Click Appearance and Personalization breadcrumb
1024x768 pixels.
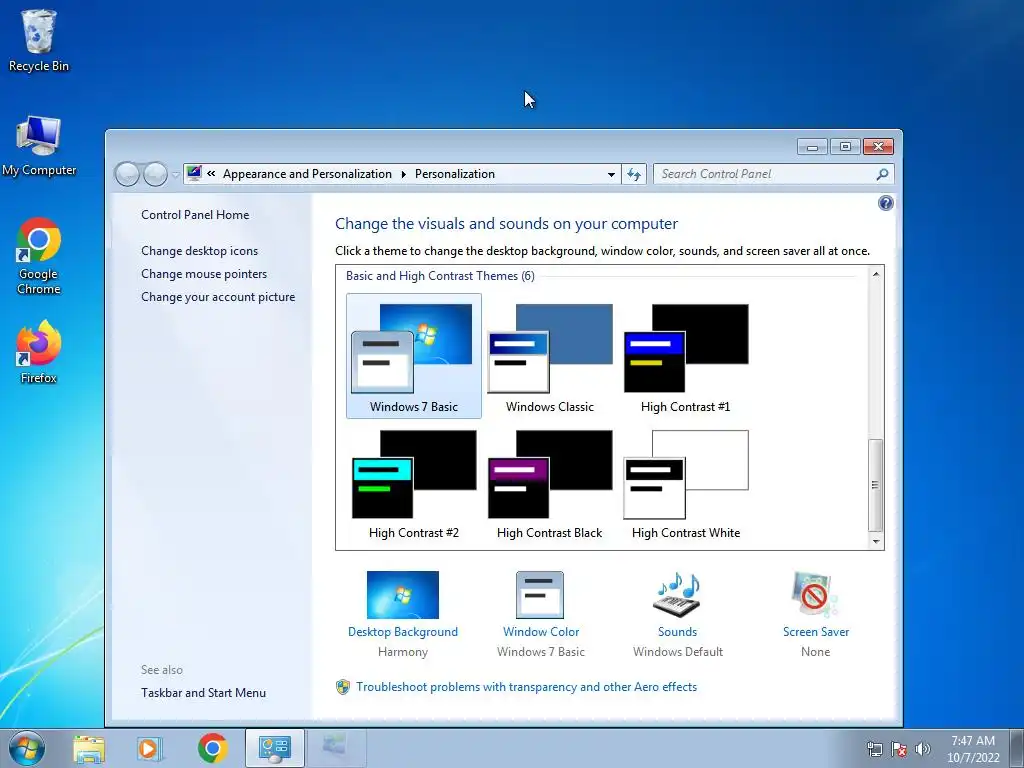308,174
